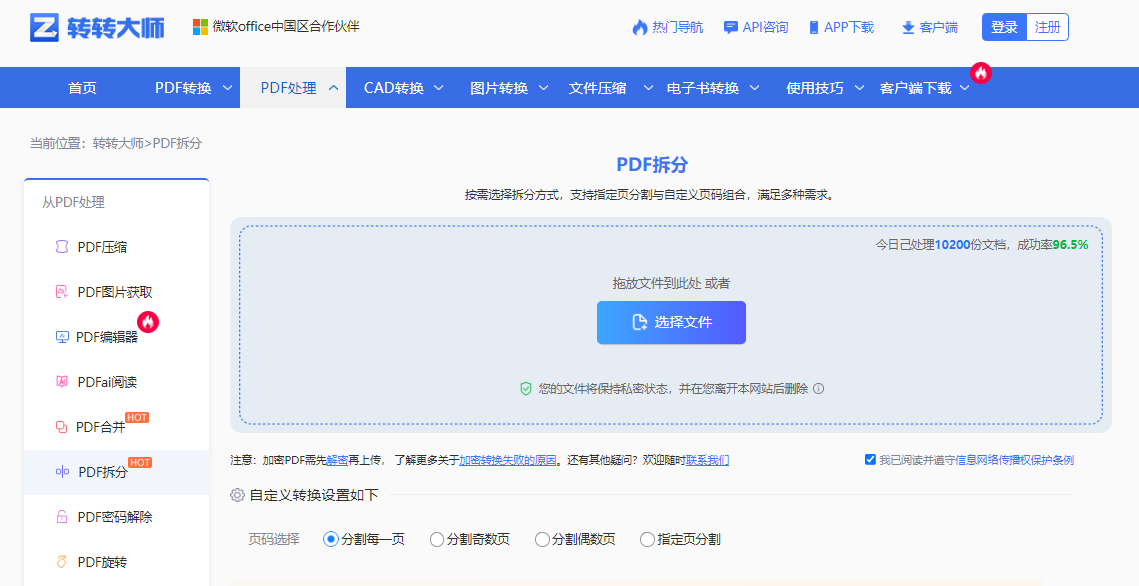Open the 联系我们 link
Viewport: 1139px width, 586px height.
pos(708,460)
